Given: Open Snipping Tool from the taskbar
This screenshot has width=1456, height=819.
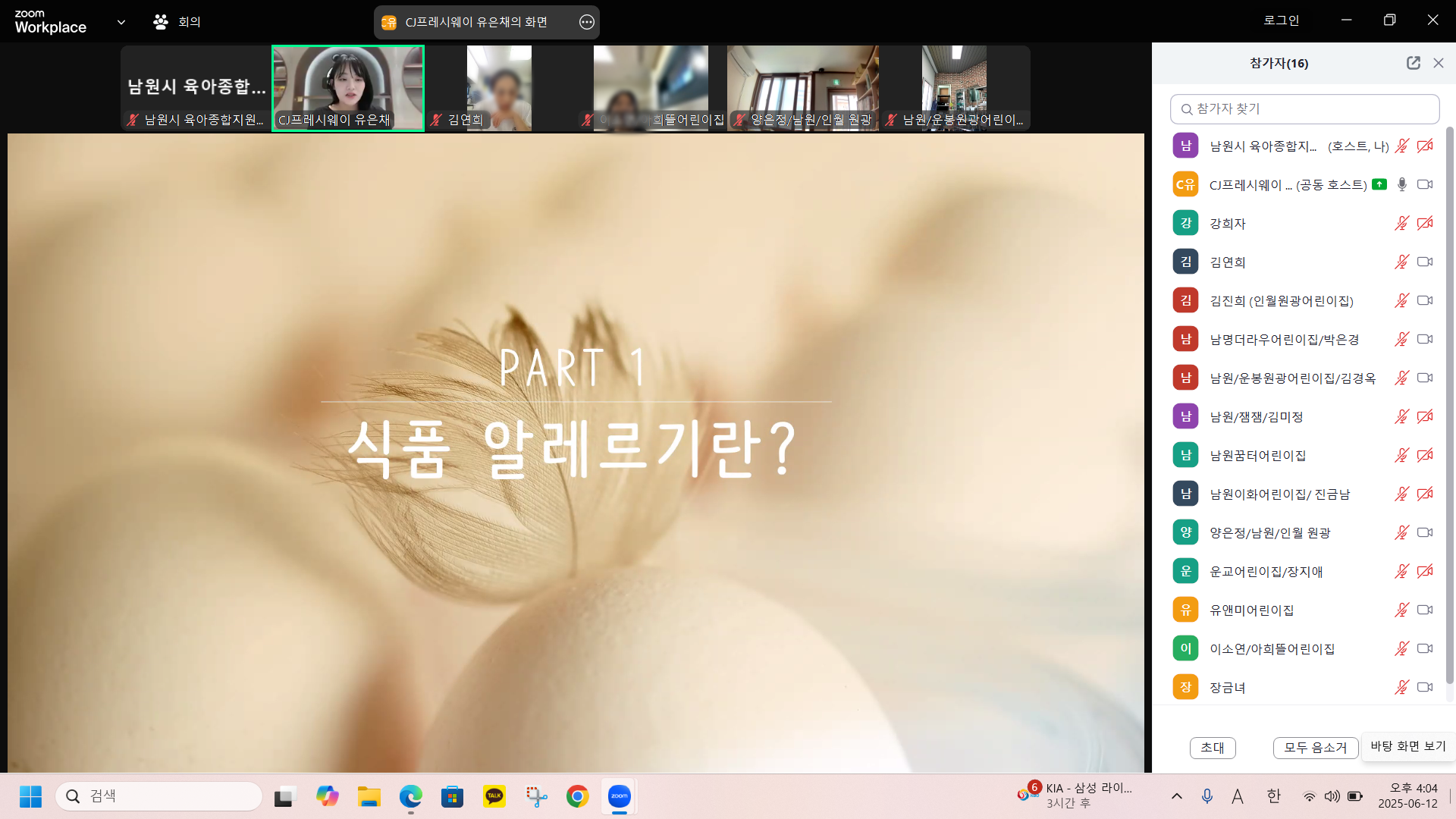Looking at the screenshot, I should pyautogui.click(x=536, y=796).
